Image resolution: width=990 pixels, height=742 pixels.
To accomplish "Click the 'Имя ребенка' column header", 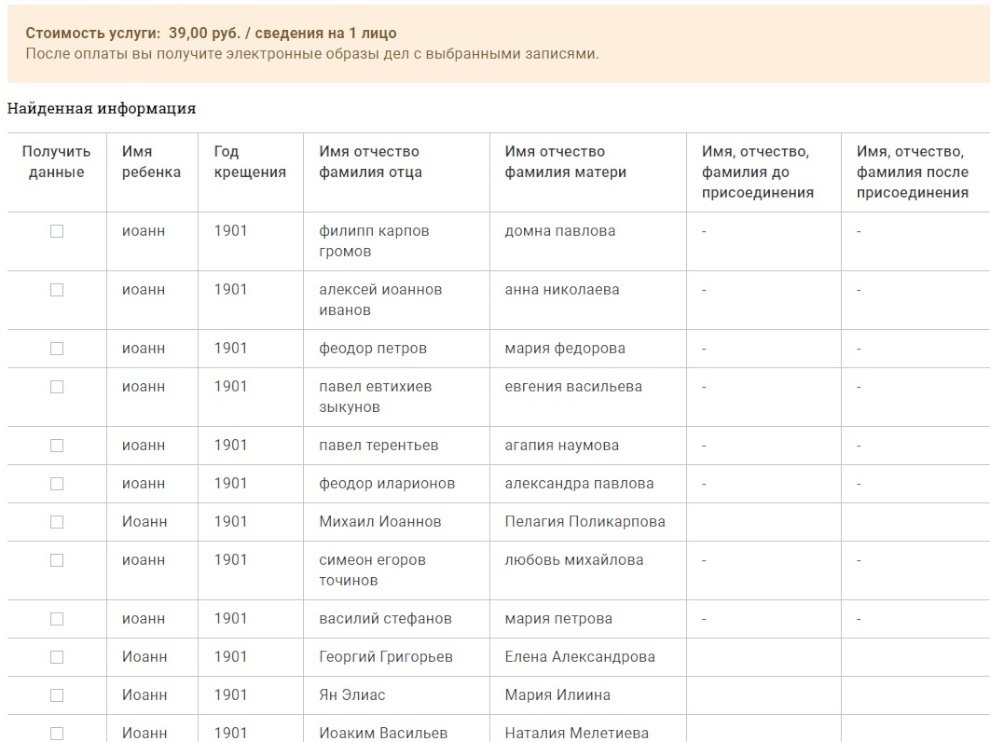I will pos(151,162).
